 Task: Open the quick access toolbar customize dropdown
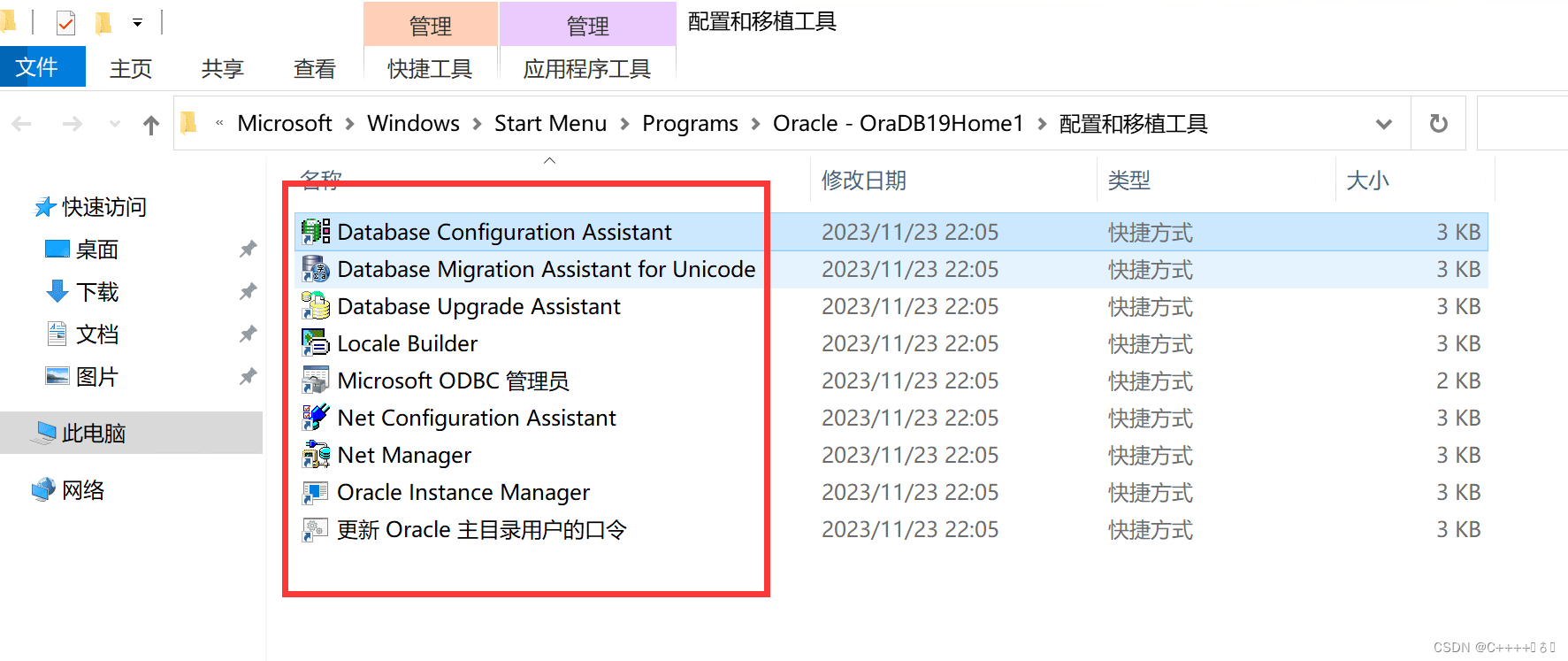(x=137, y=23)
